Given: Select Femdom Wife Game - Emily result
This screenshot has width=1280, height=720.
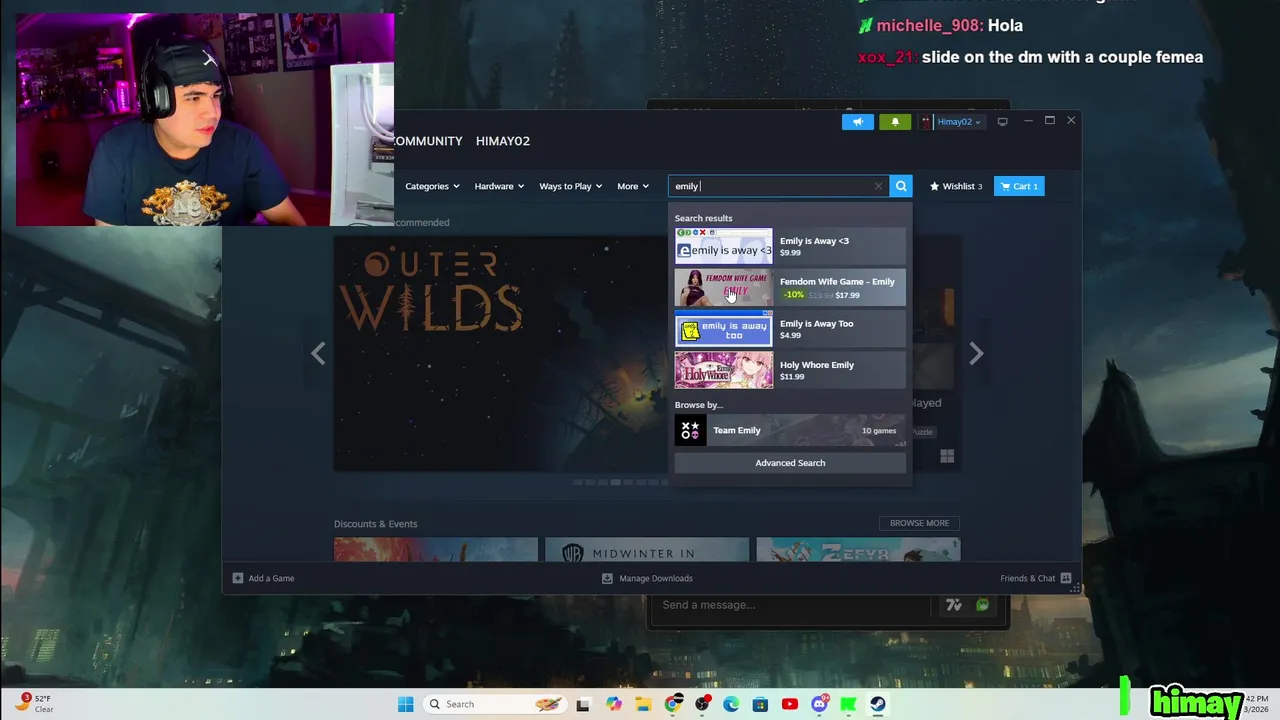Looking at the screenshot, I should point(790,288).
